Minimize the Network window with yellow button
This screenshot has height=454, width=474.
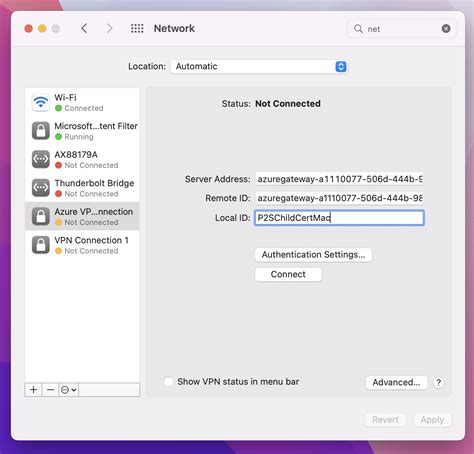pyautogui.click(x=42, y=29)
